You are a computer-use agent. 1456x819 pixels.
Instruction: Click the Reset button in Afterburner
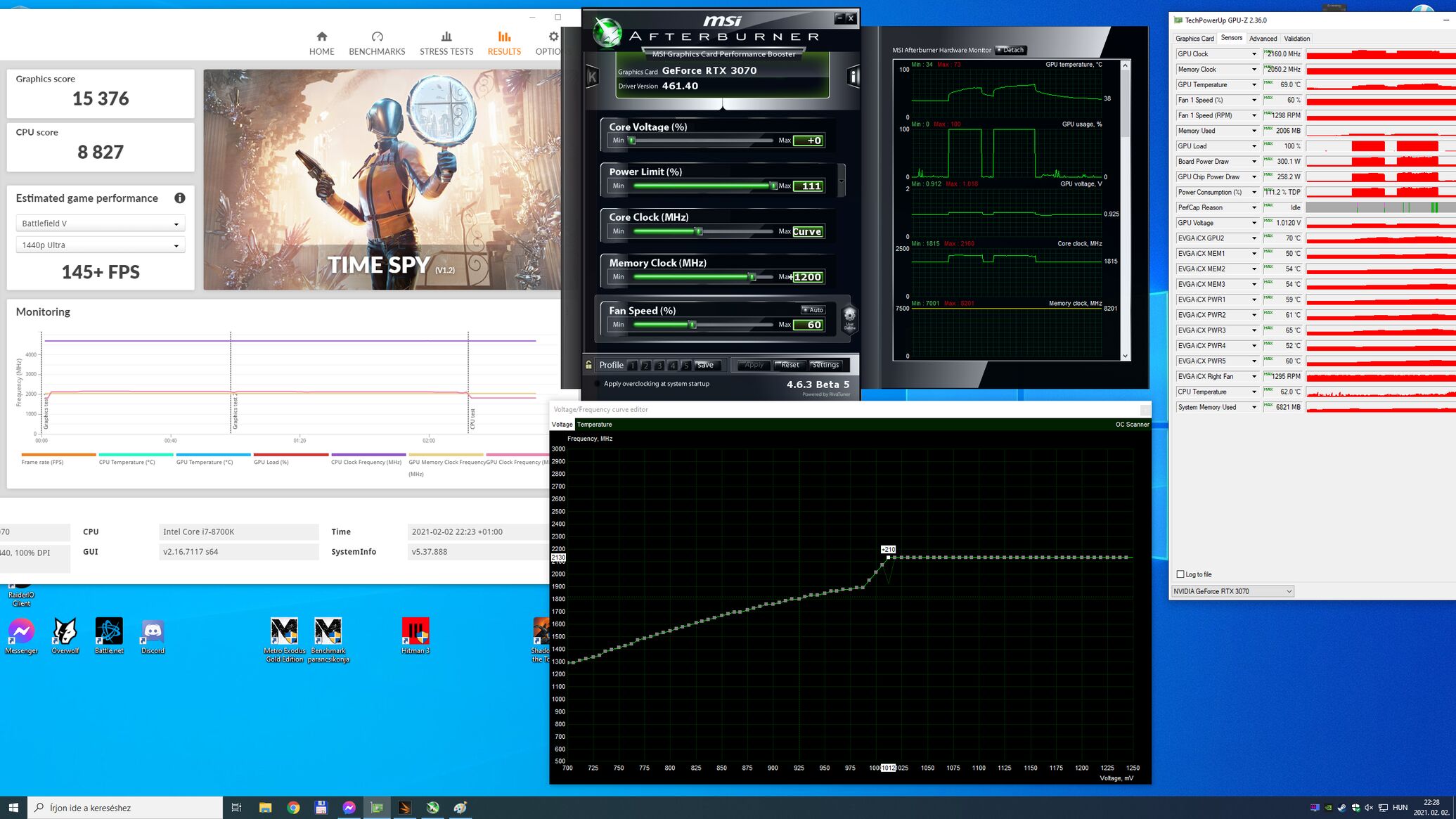(x=790, y=365)
